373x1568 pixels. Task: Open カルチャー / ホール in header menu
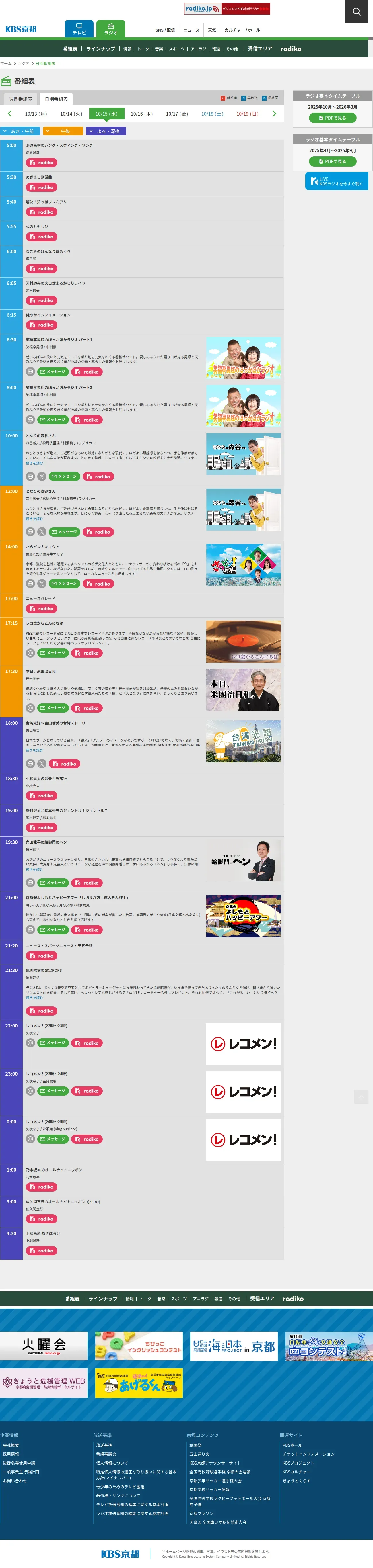[242, 30]
